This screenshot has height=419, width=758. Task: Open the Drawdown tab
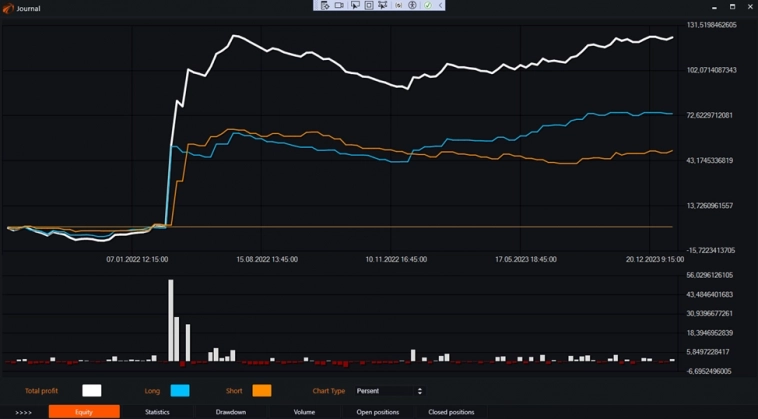click(231, 412)
